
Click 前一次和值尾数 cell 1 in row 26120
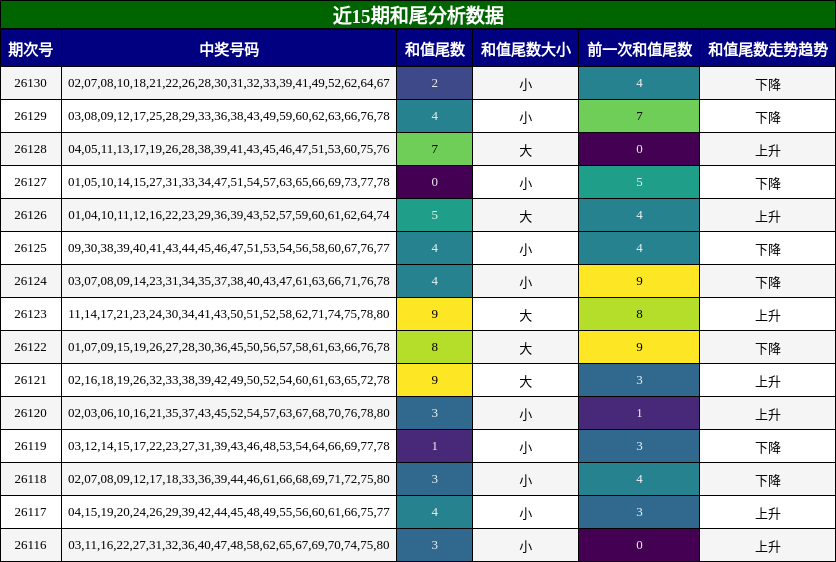pos(639,413)
